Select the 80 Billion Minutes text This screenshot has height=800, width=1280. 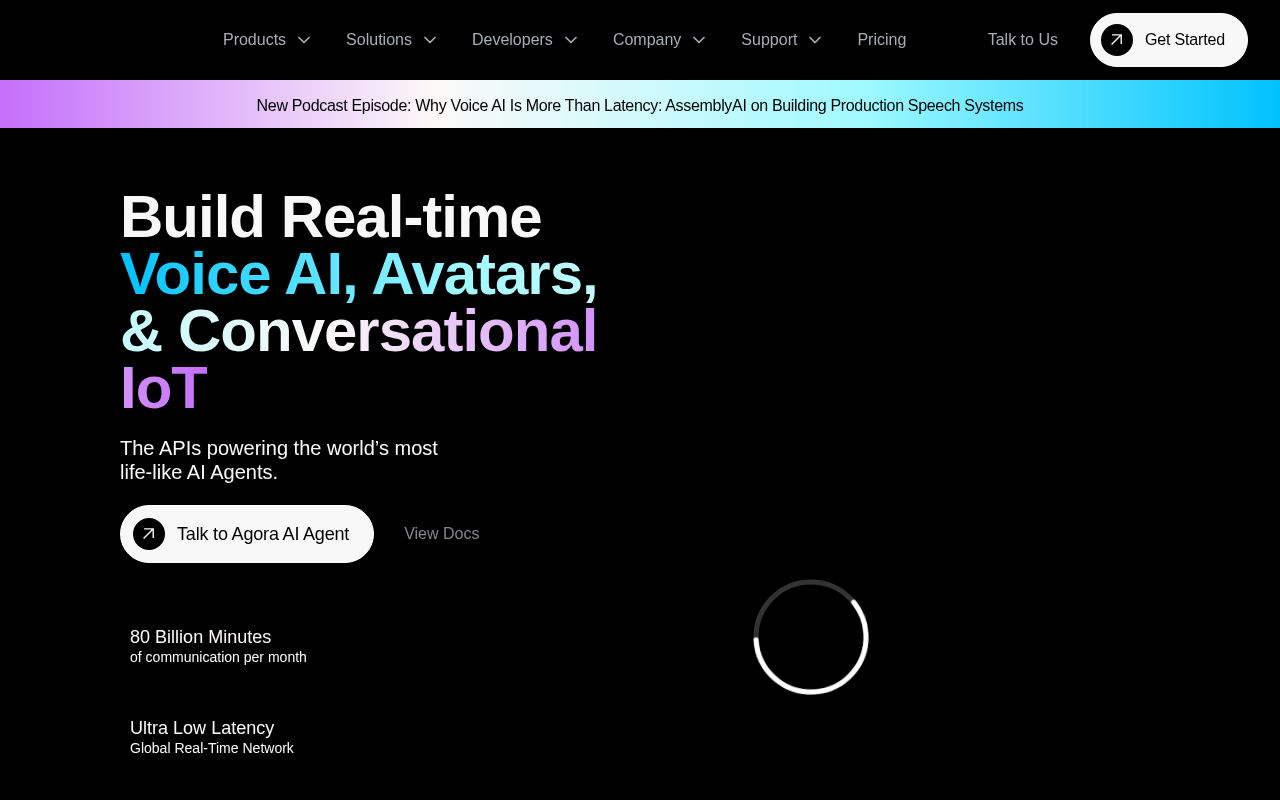pyautogui.click(x=201, y=637)
